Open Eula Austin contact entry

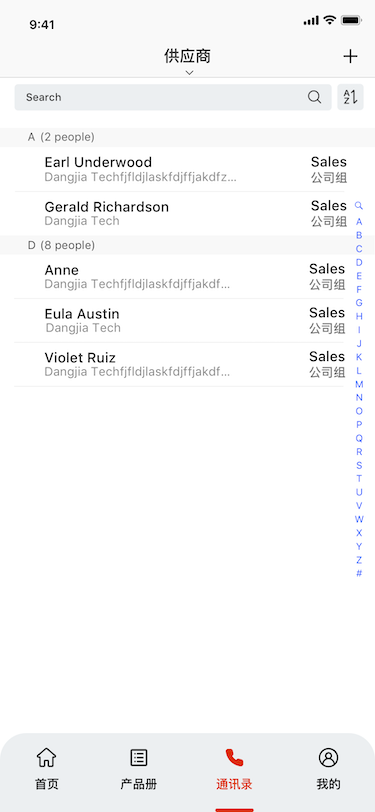(x=188, y=320)
